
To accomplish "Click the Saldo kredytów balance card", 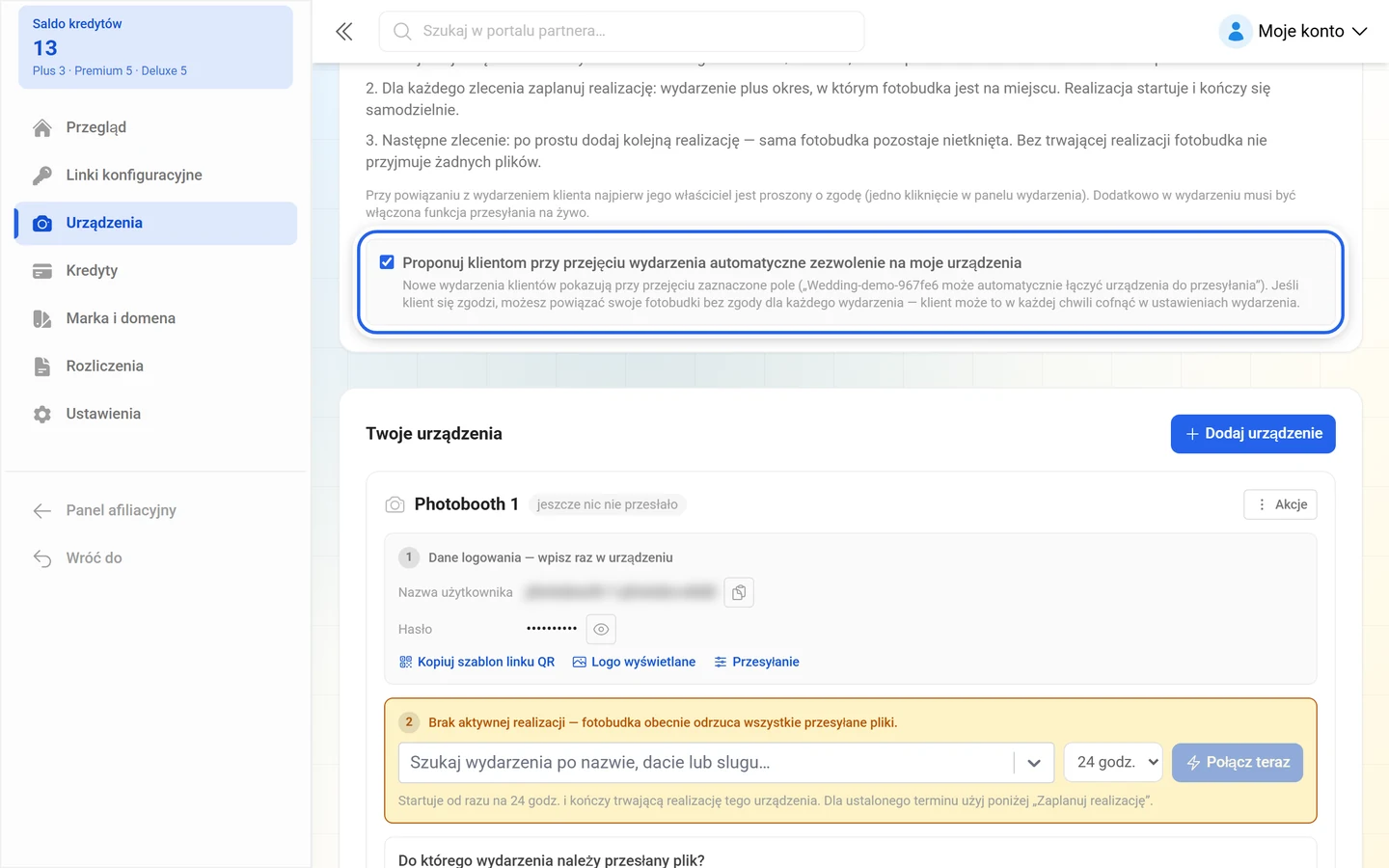I will (156, 47).
